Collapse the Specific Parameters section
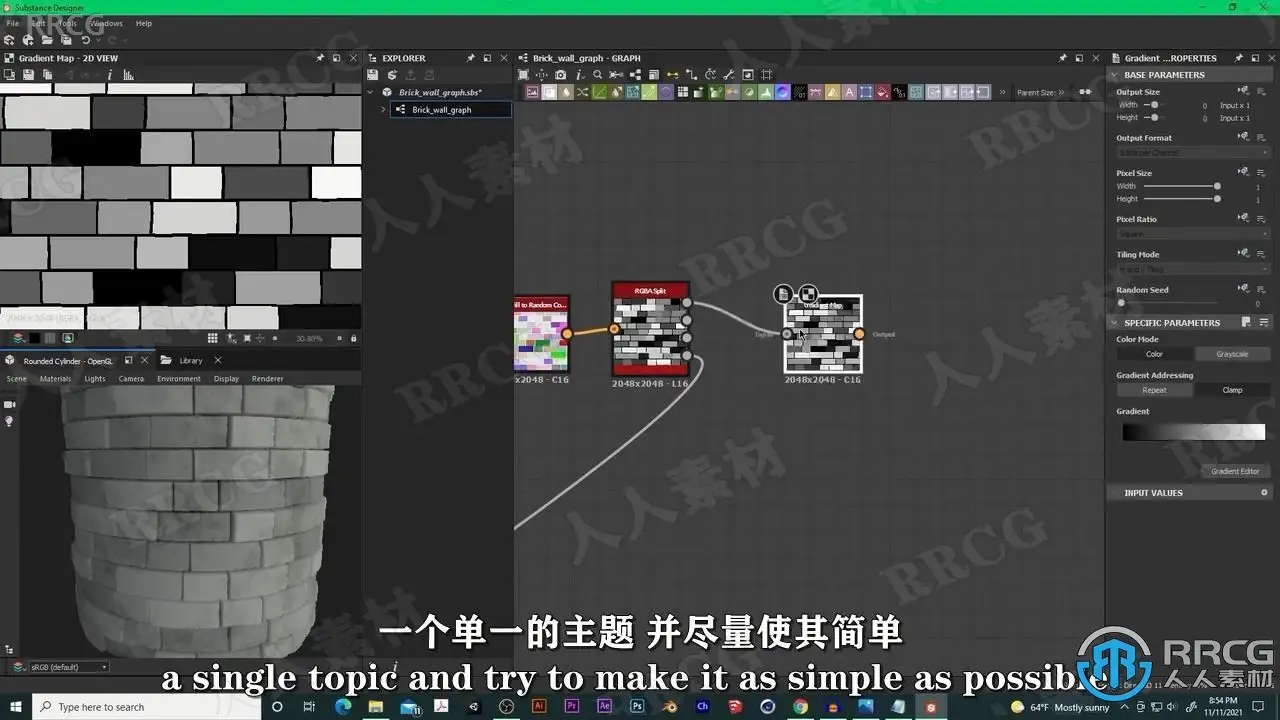The width and height of the screenshot is (1280, 720). 1115,323
